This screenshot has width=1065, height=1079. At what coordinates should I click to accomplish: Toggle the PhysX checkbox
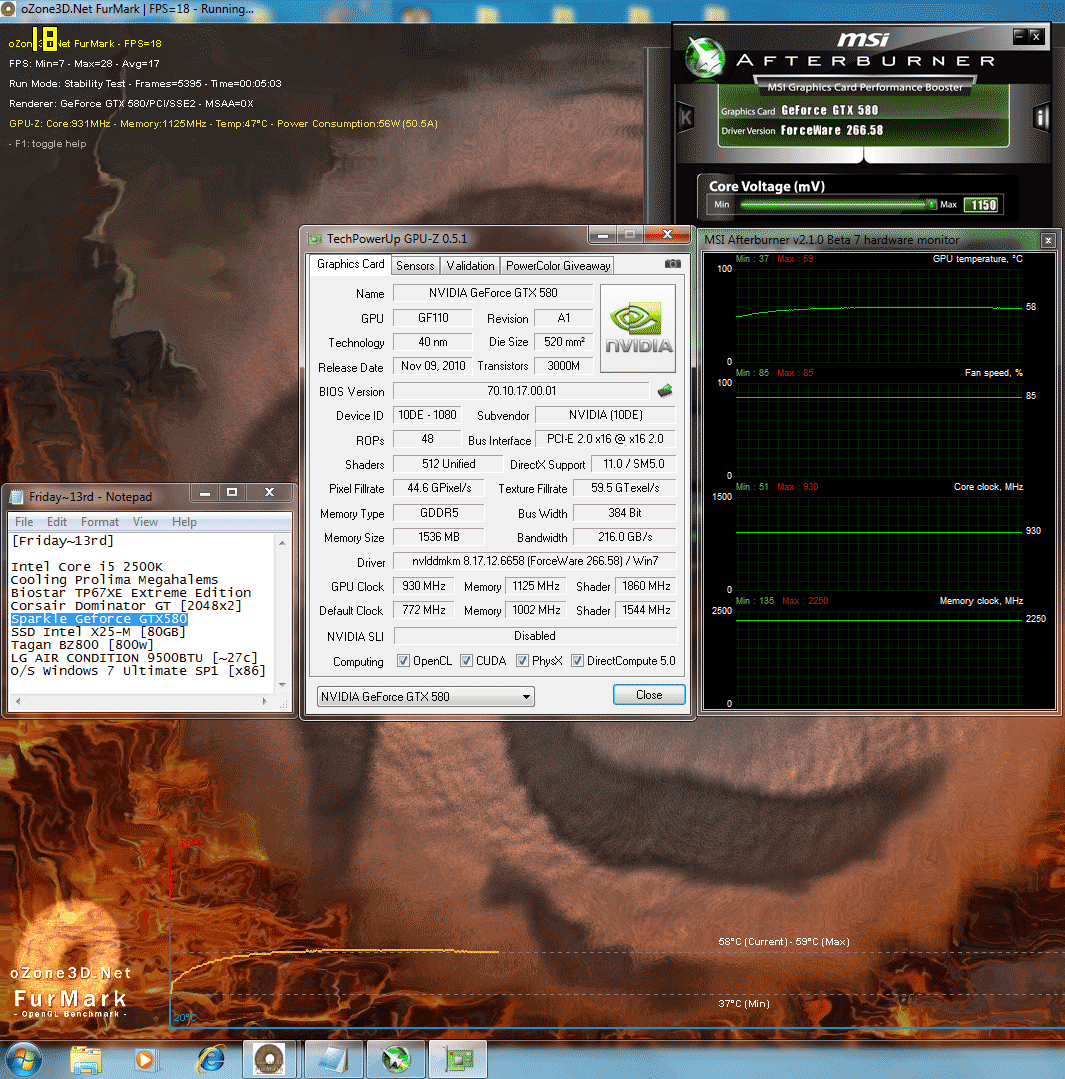click(x=523, y=661)
